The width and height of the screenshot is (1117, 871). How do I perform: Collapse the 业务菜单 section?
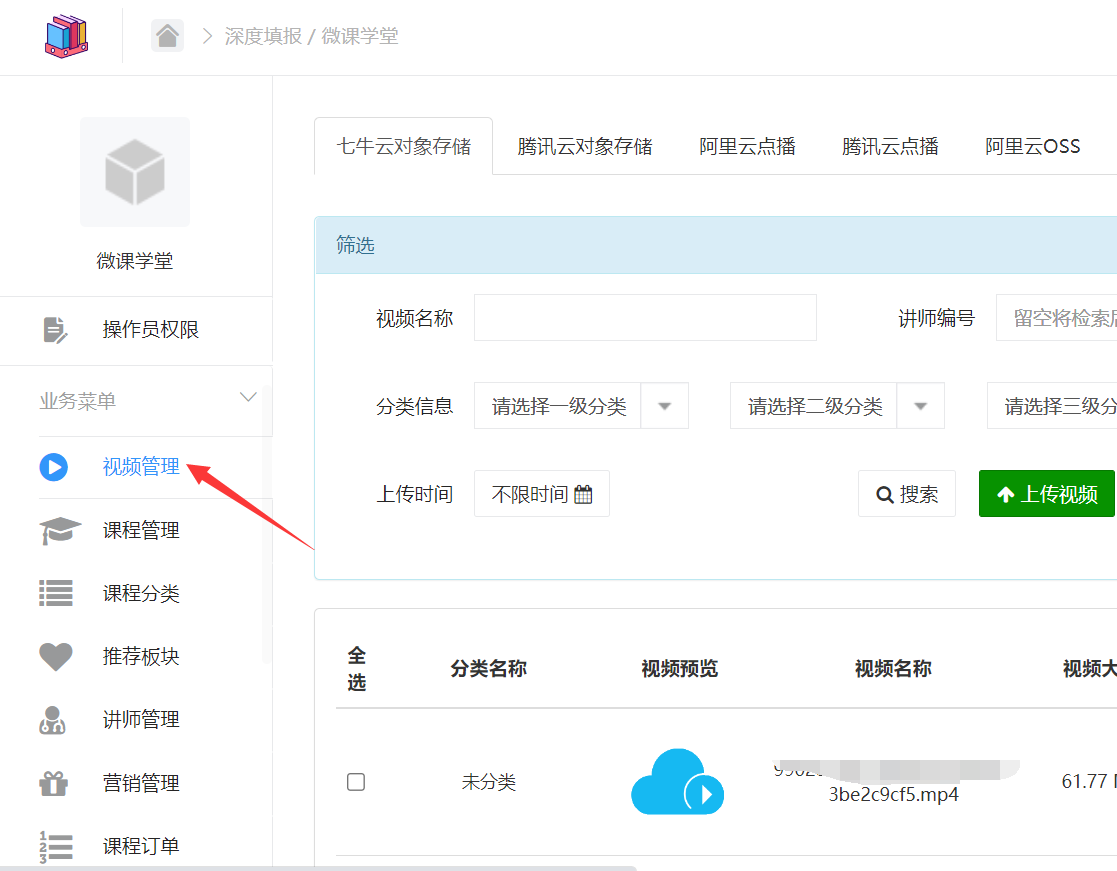(x=248, y=399)
